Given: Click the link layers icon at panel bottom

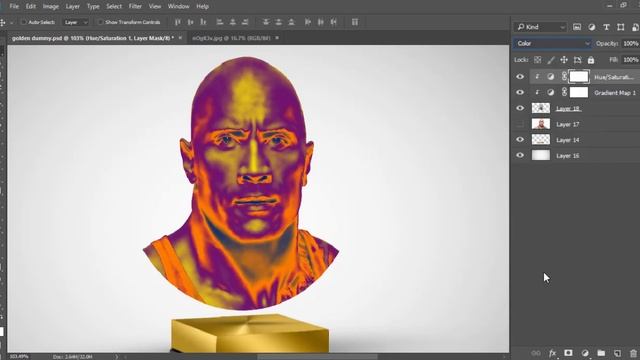Looking at the screenshot, I should click(x=536, y=353).
